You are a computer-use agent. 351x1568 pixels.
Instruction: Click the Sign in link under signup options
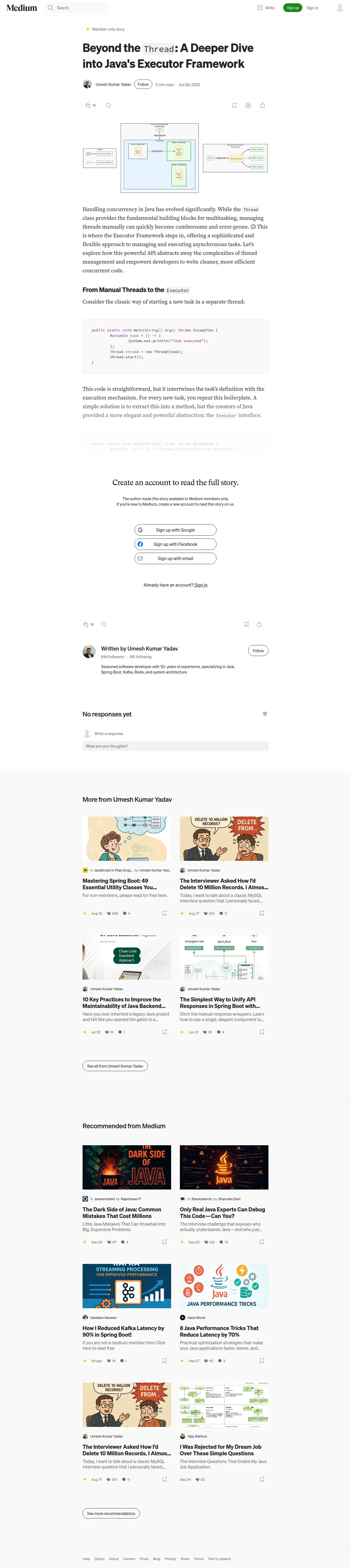tap(201, 585)
